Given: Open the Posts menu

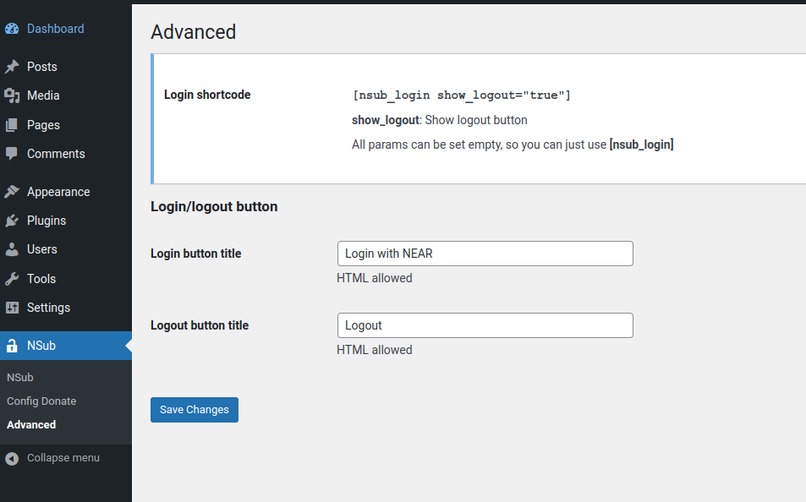Looking at the screenshot, I should coord(42,67).
